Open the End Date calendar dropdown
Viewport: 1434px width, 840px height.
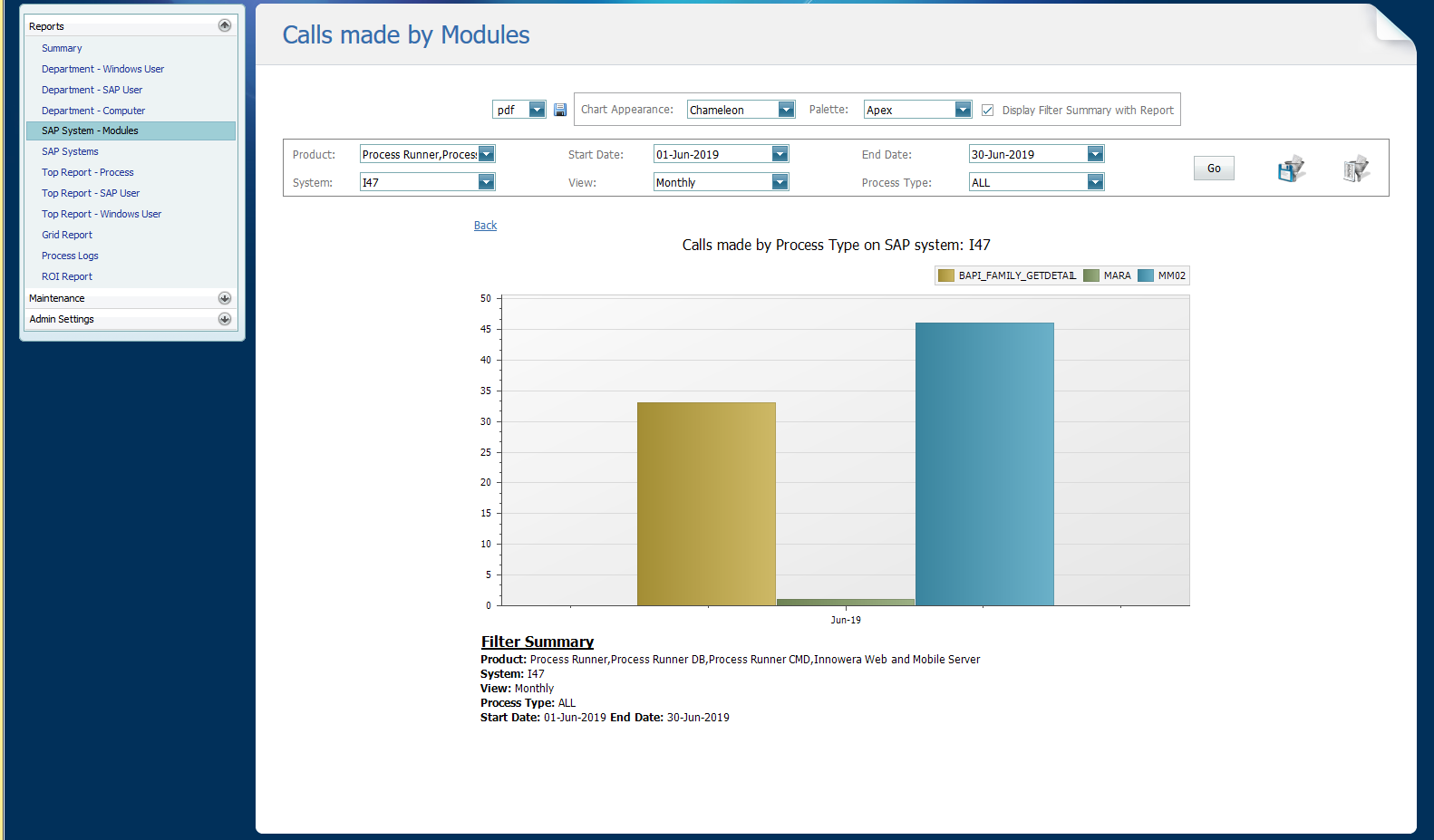[x=1095, y=154]
